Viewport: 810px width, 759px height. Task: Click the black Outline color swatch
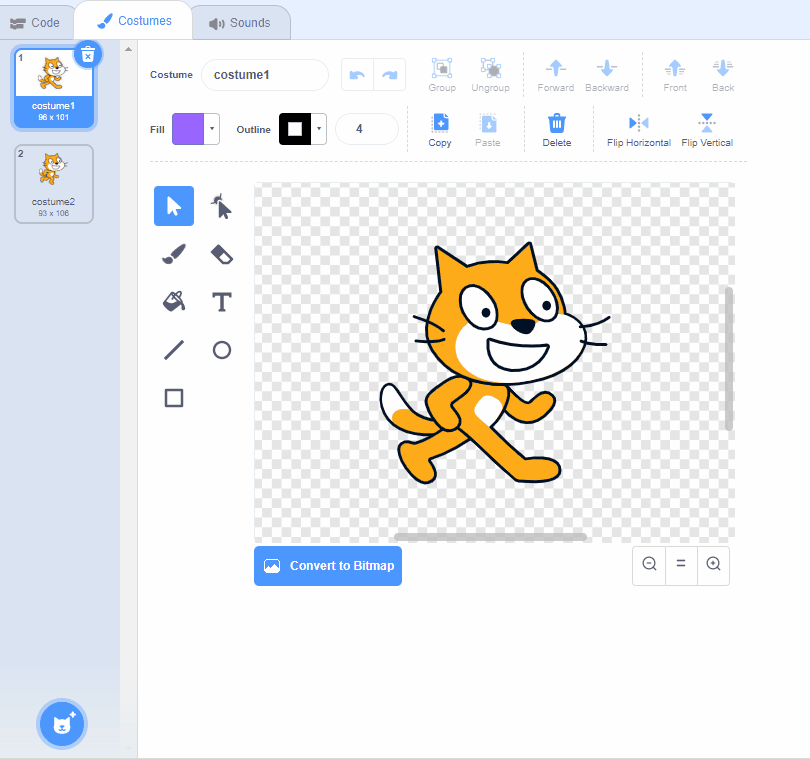[295, 129]
